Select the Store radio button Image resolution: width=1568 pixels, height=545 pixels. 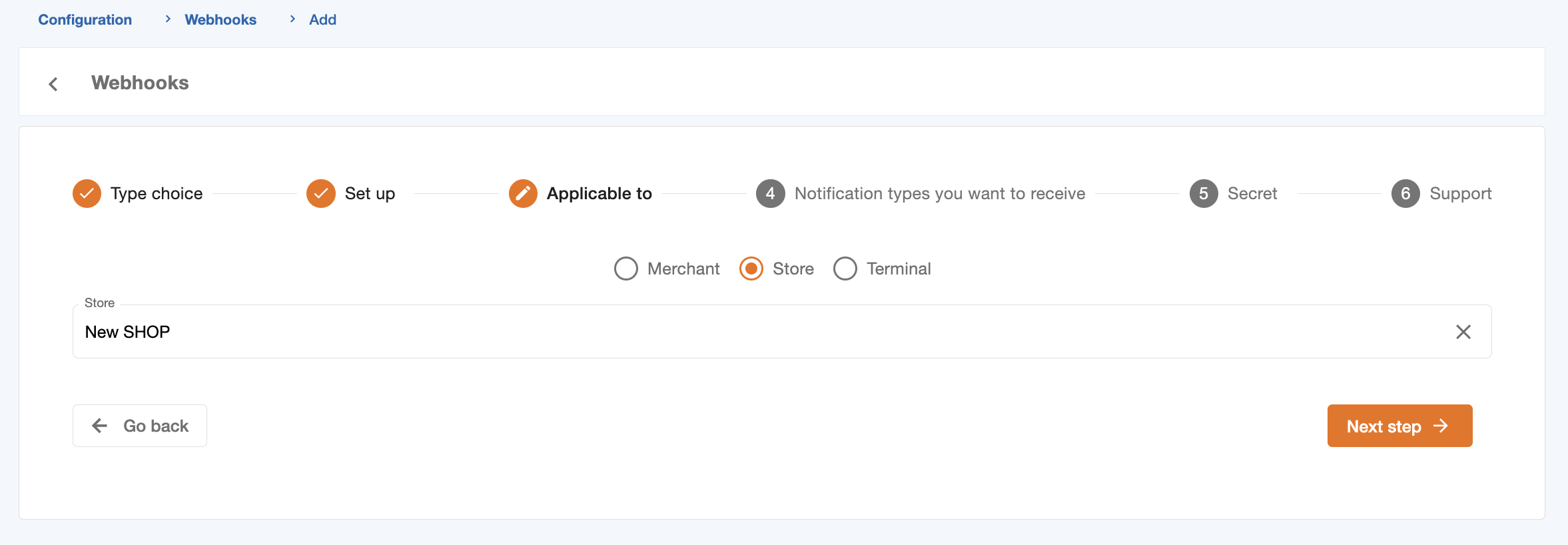click(x=751, y=269)
